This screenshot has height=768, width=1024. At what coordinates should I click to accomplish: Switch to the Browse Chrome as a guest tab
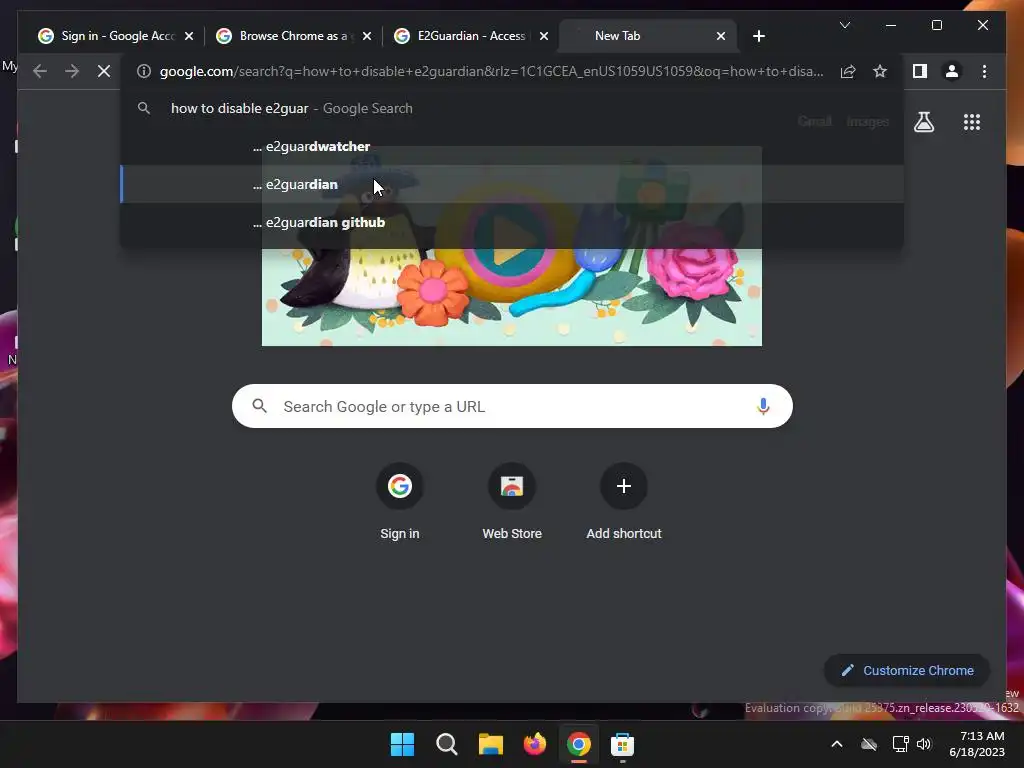(294, 36)
